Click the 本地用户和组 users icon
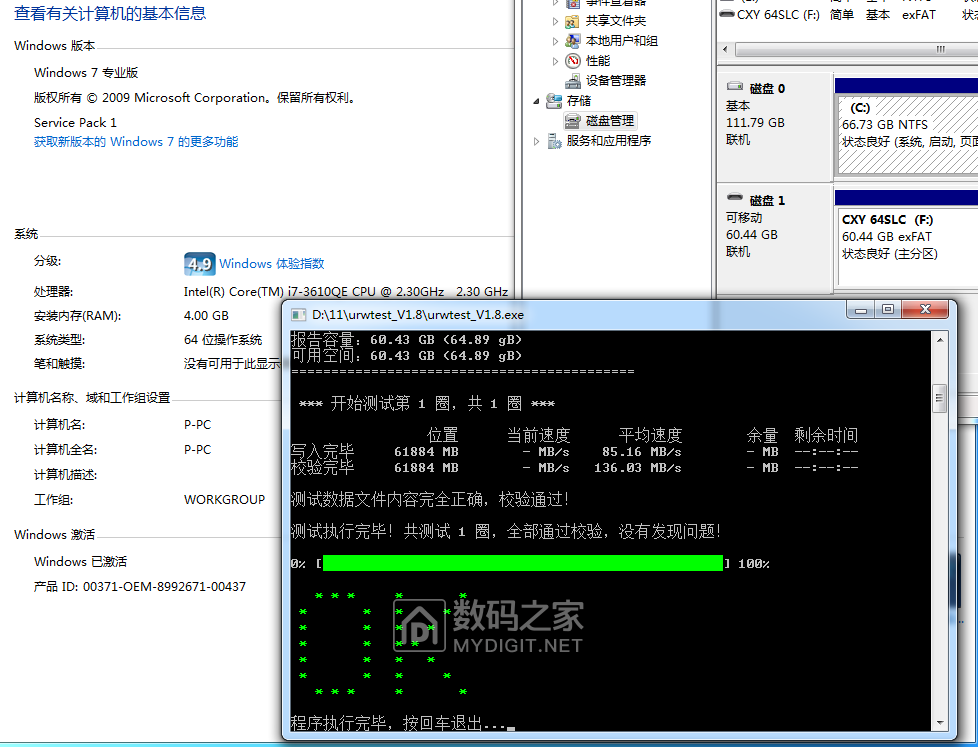 572,41
